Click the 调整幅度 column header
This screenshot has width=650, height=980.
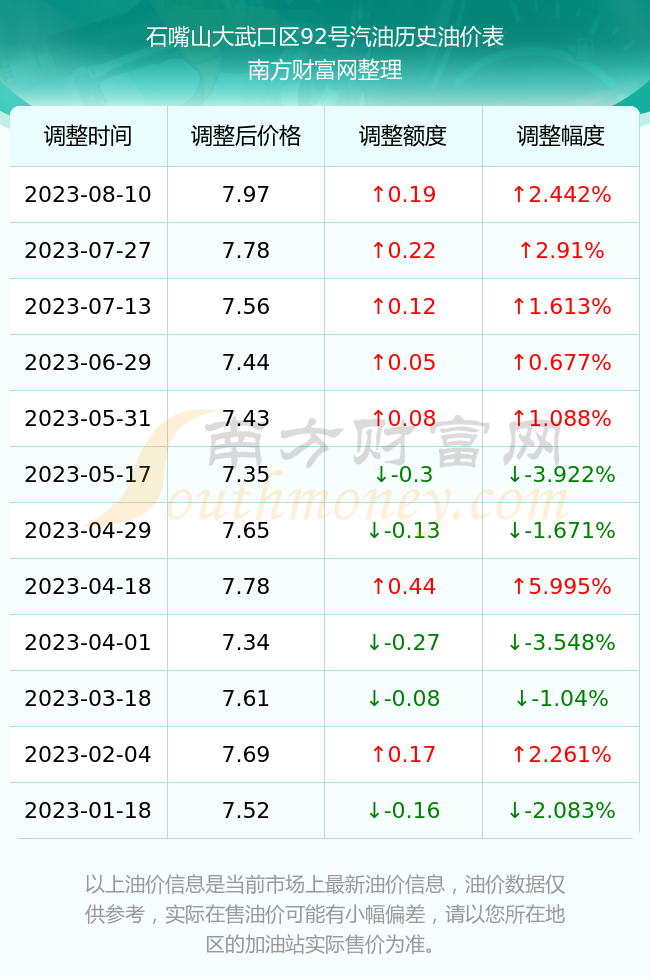[561, 136]
